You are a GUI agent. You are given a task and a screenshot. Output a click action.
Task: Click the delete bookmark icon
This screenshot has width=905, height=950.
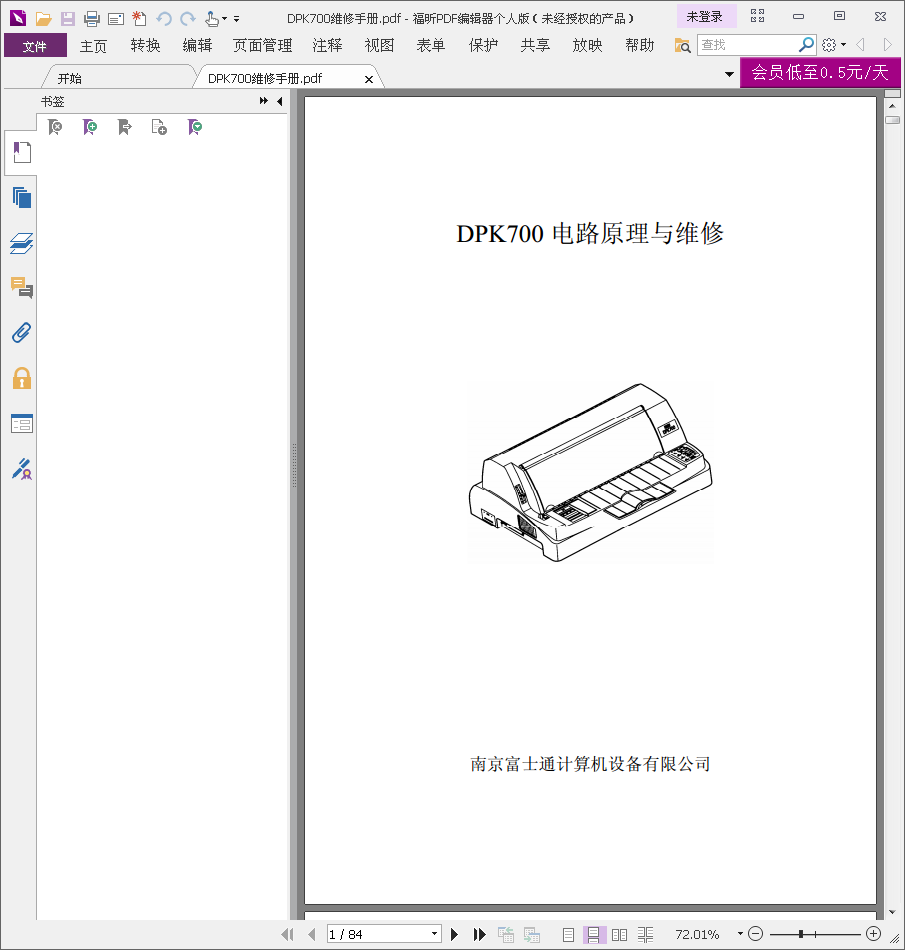(55, 127)
